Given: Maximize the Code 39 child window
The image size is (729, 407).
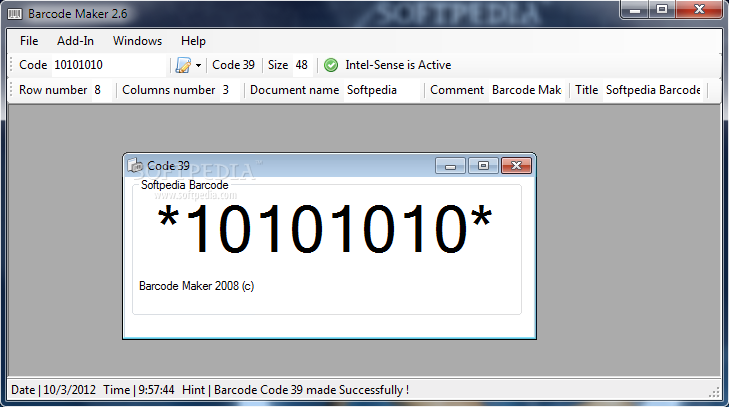Looking at the screenshot, I should (483, 166).
